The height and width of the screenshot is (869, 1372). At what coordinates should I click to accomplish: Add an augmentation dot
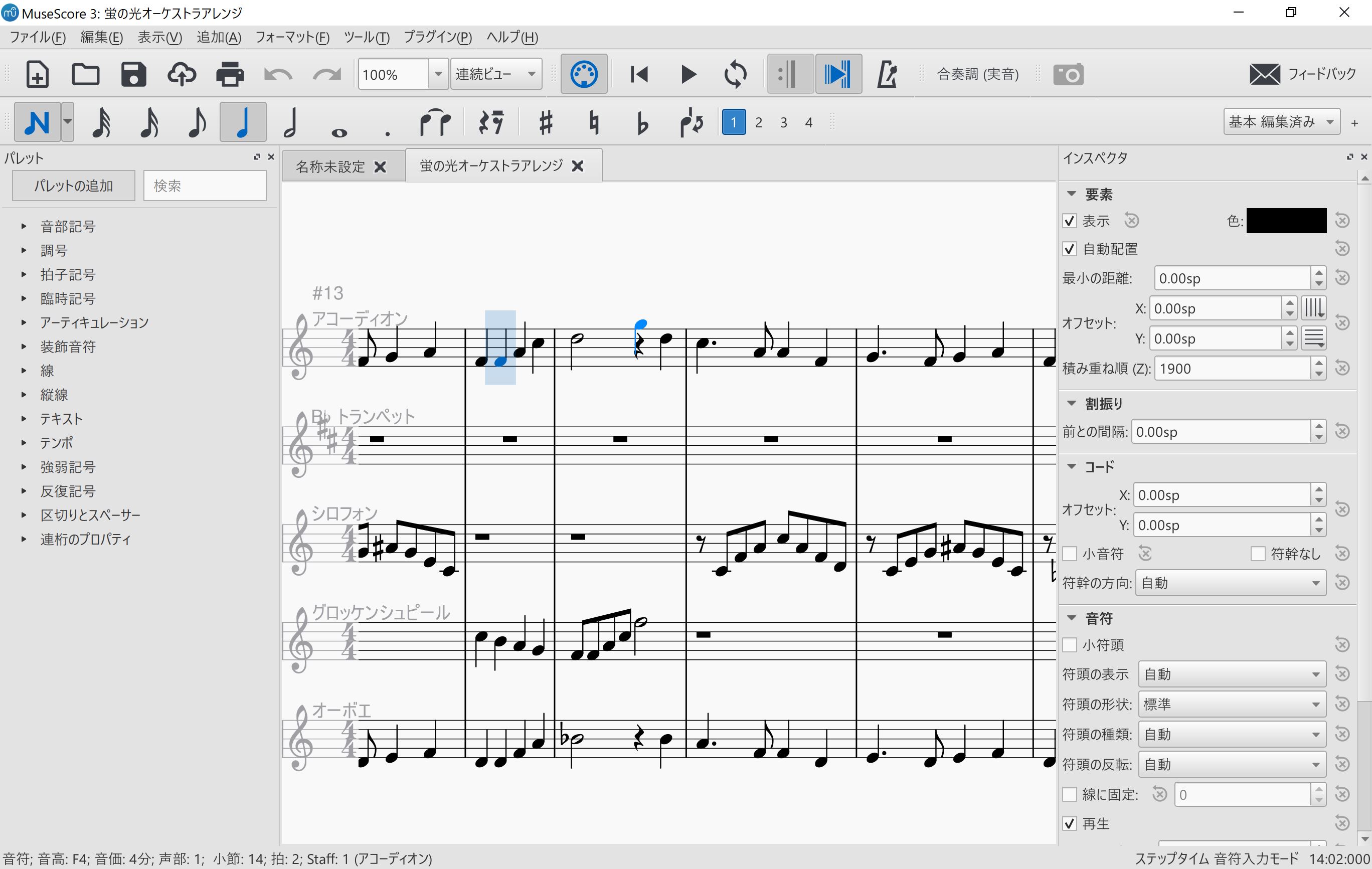(x=388, y=133)
